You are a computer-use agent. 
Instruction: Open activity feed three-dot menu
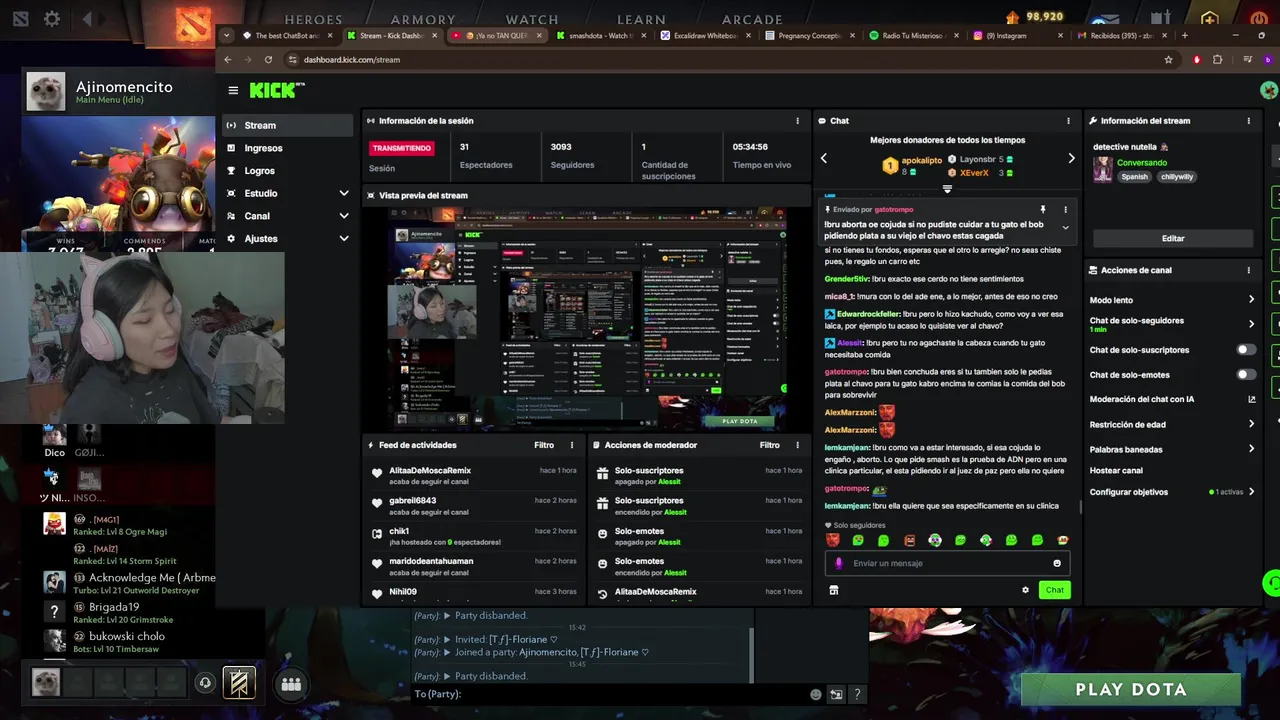coord(572,445)
